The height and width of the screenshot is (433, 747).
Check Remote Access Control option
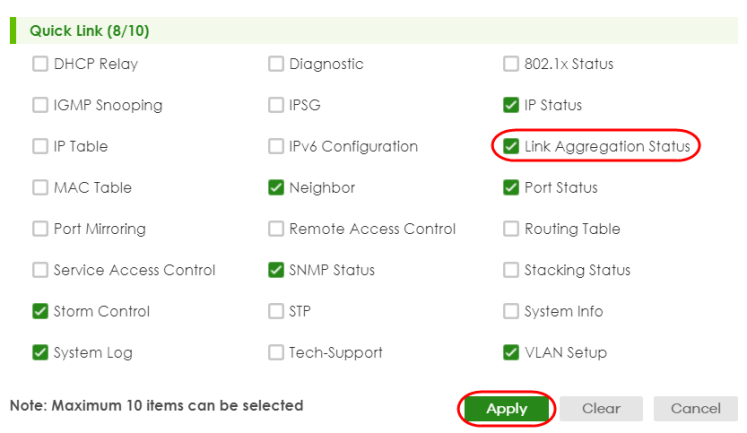(x=276, y=229)
